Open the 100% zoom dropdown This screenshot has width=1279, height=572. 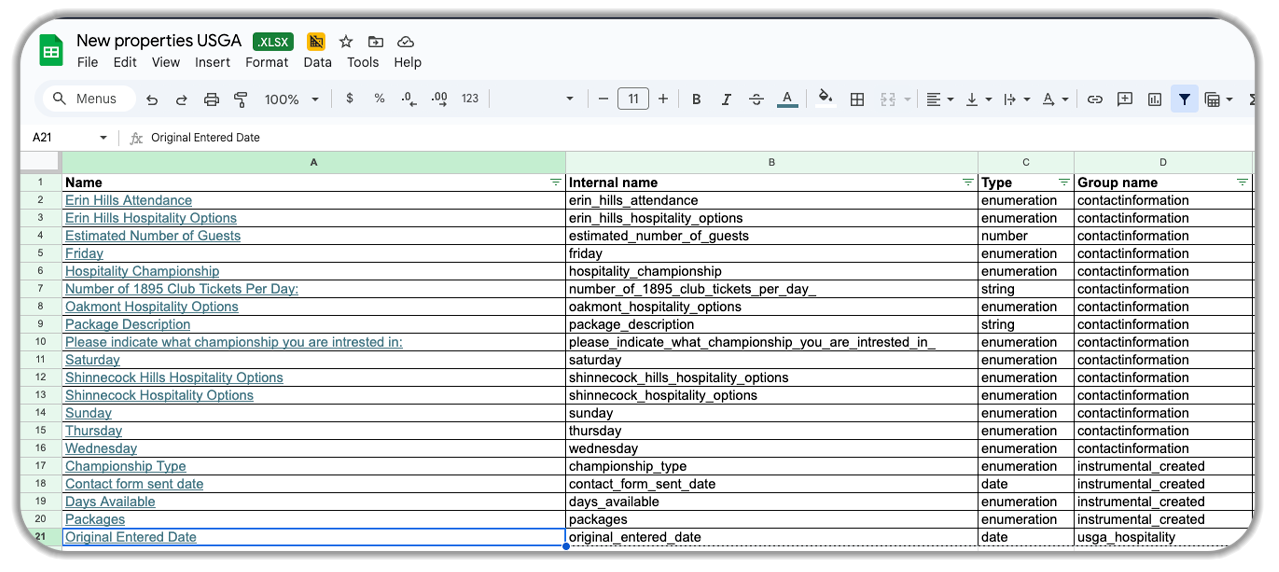coord(292,99)
